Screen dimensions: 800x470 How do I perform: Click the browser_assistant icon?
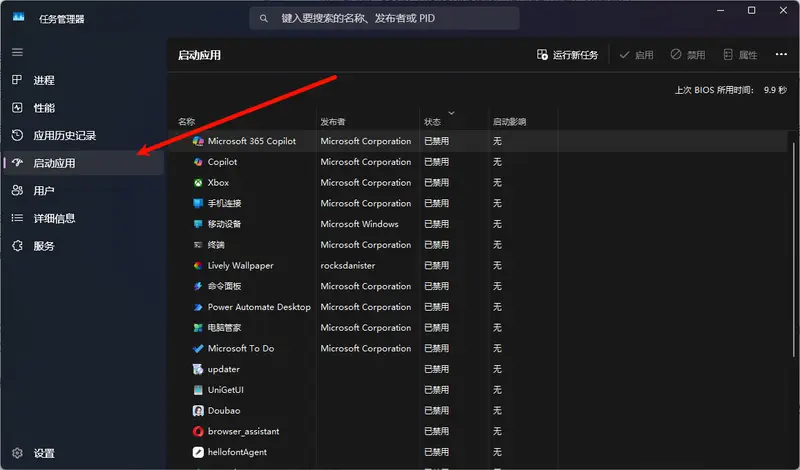point(198,431)
